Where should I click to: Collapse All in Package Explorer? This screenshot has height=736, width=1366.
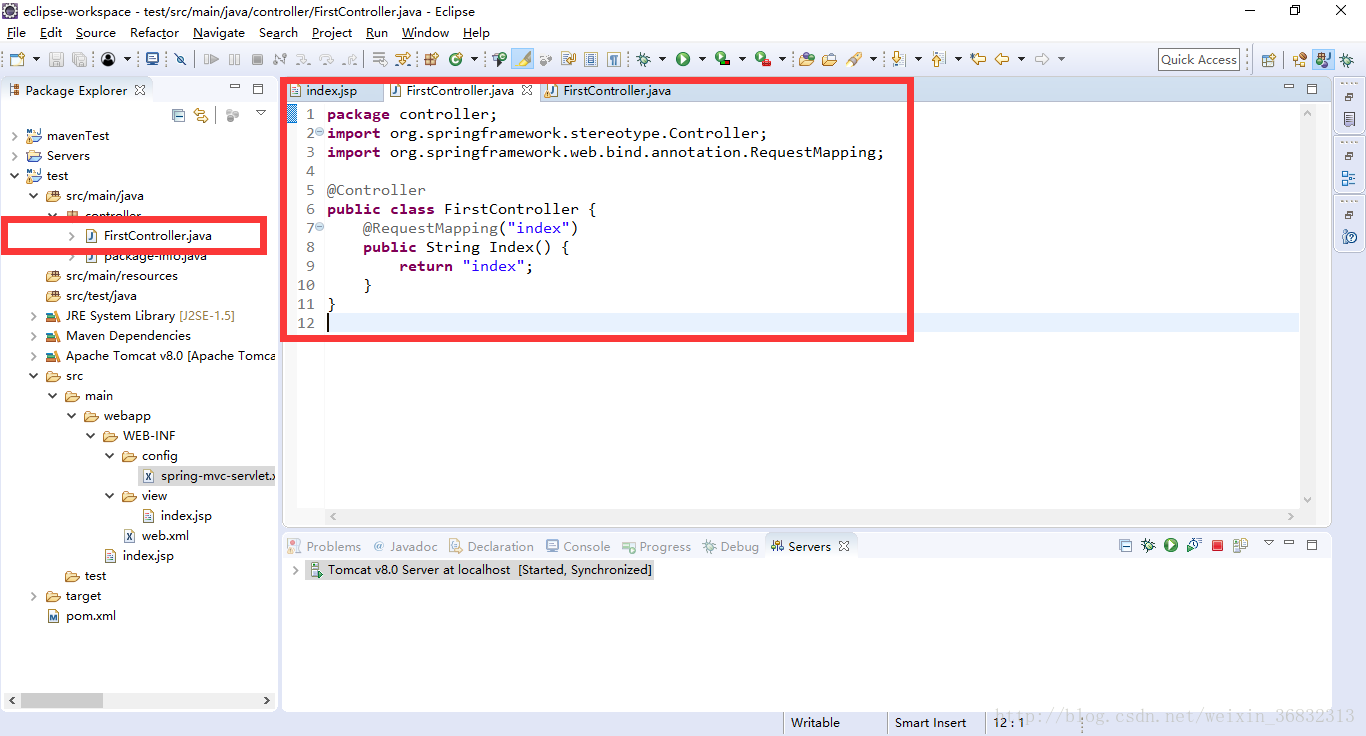(178, 115)
